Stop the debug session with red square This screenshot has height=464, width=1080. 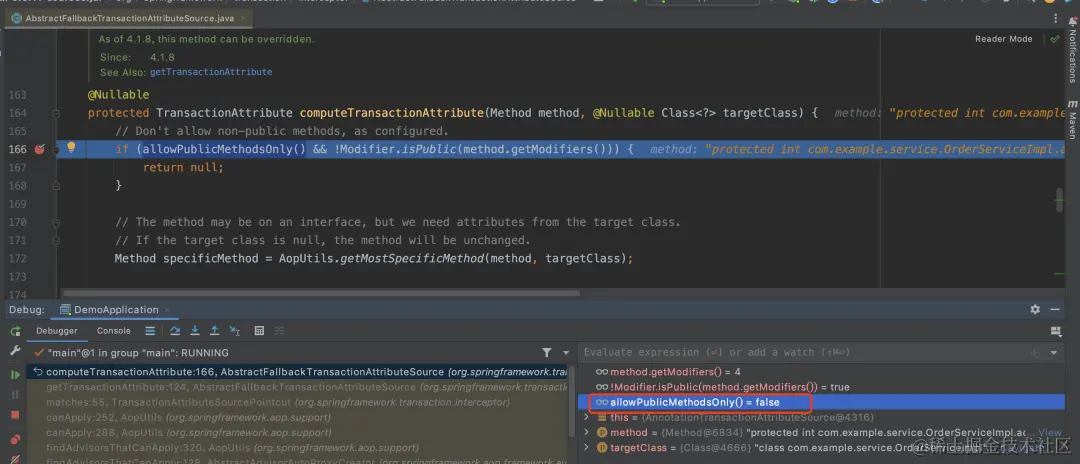click(15, 414)
